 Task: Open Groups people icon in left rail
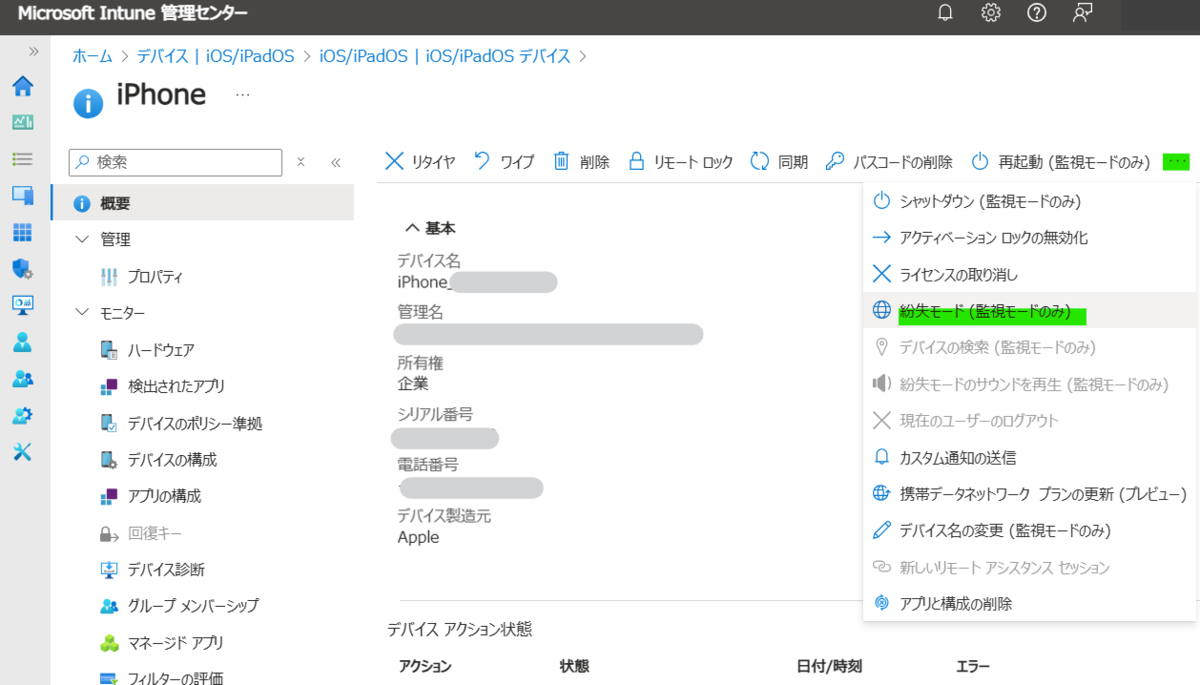tap(22, 379)
